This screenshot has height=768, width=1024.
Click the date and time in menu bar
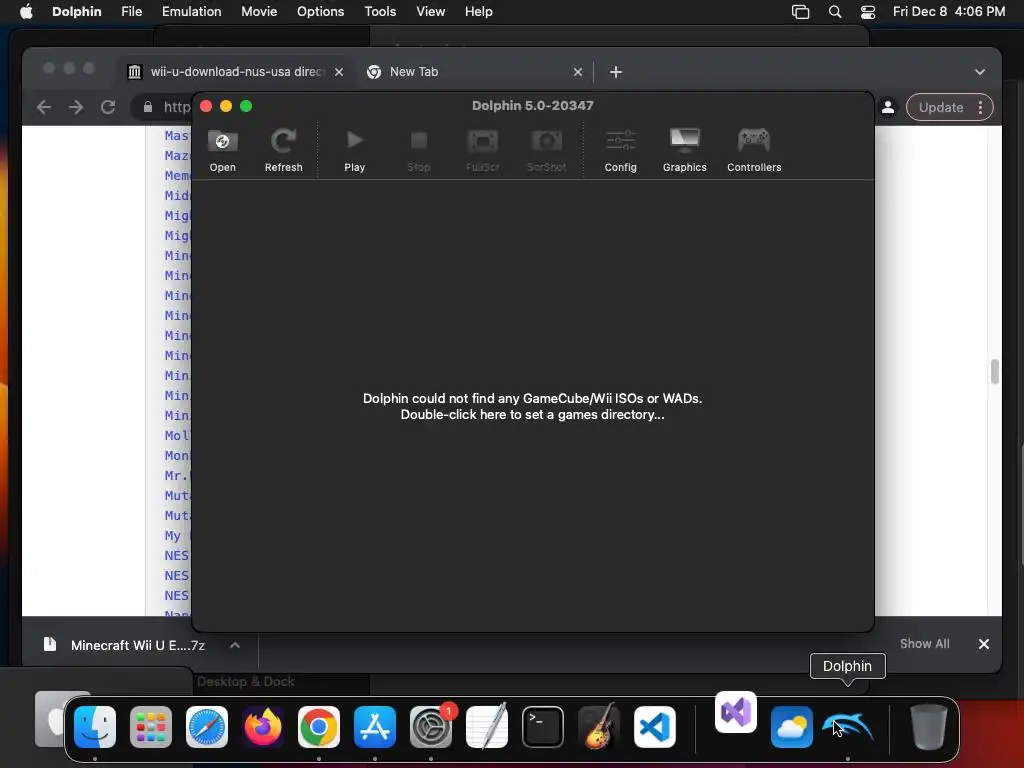pos(949,12)
